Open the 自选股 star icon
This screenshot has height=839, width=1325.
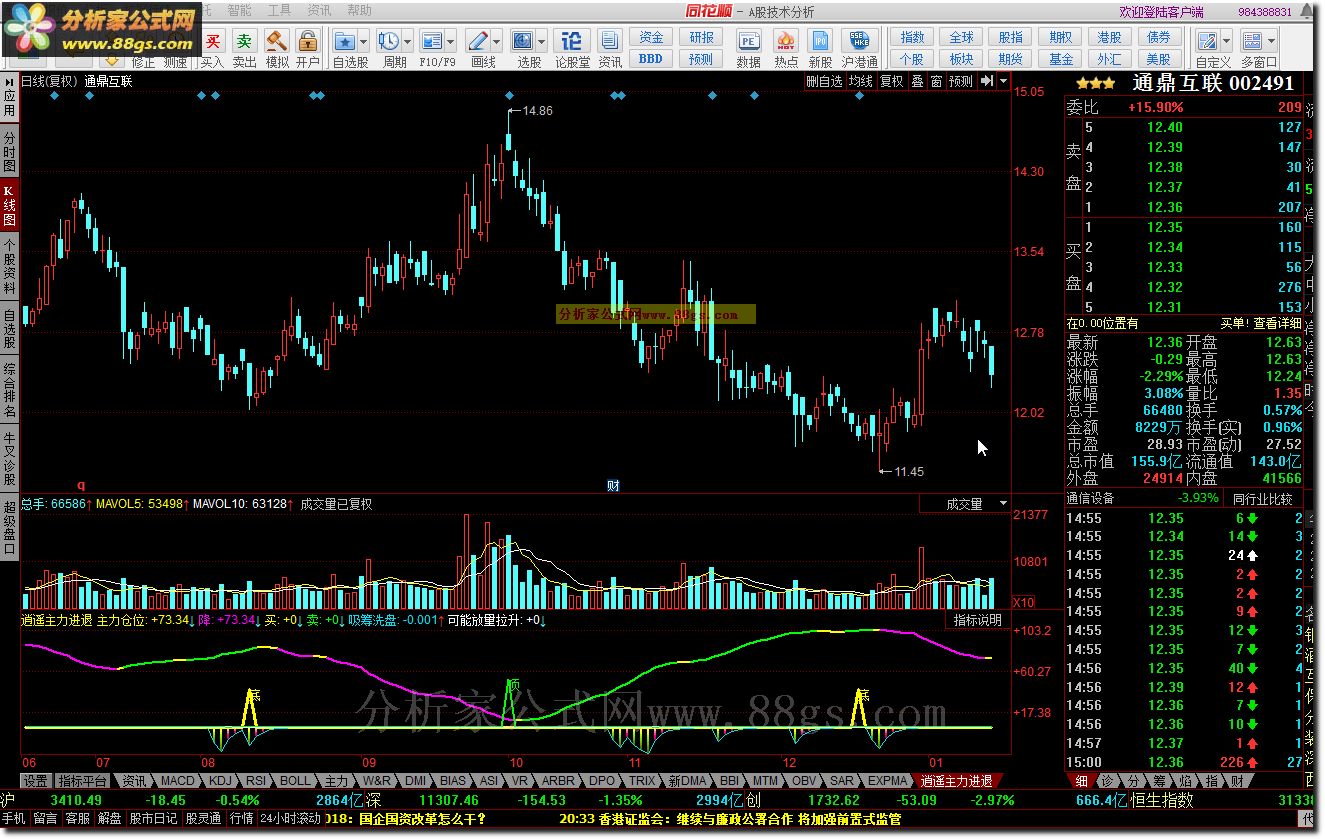coord(345,41)
